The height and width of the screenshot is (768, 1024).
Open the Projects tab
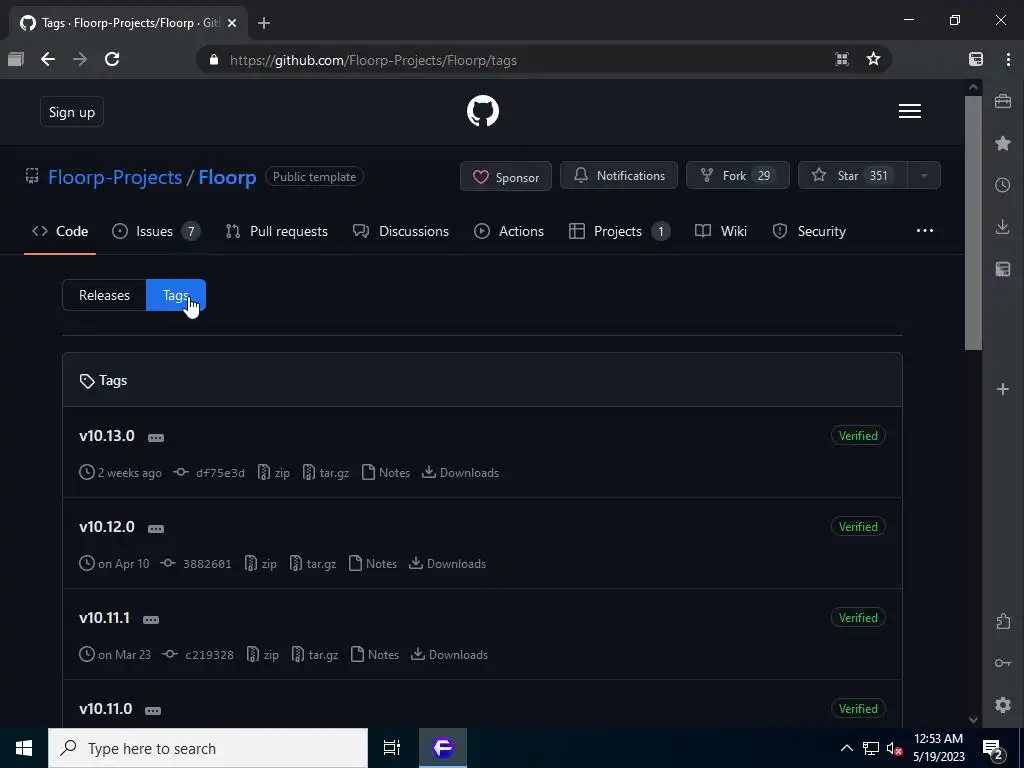[x=619, y=231]
